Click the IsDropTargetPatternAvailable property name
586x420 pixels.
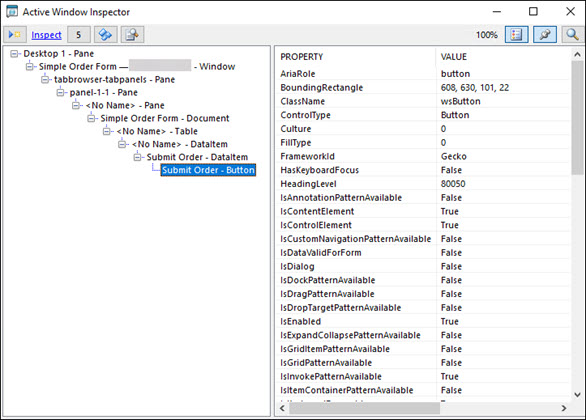[x=340, y=308]
